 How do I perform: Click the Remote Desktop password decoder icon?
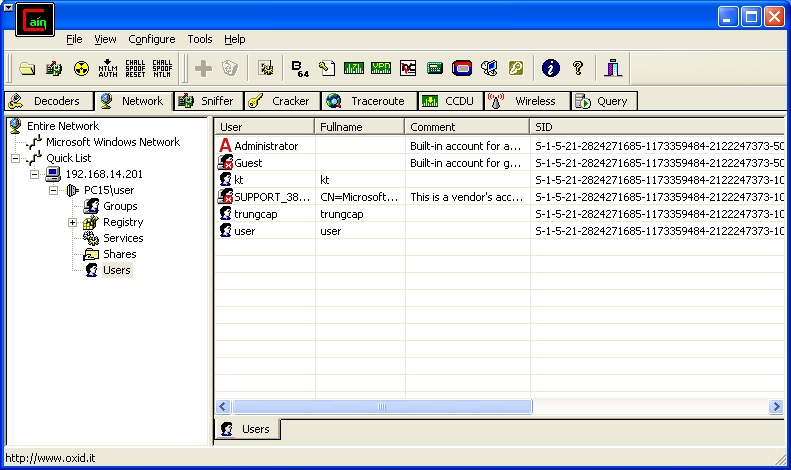[x=489, y=68]
